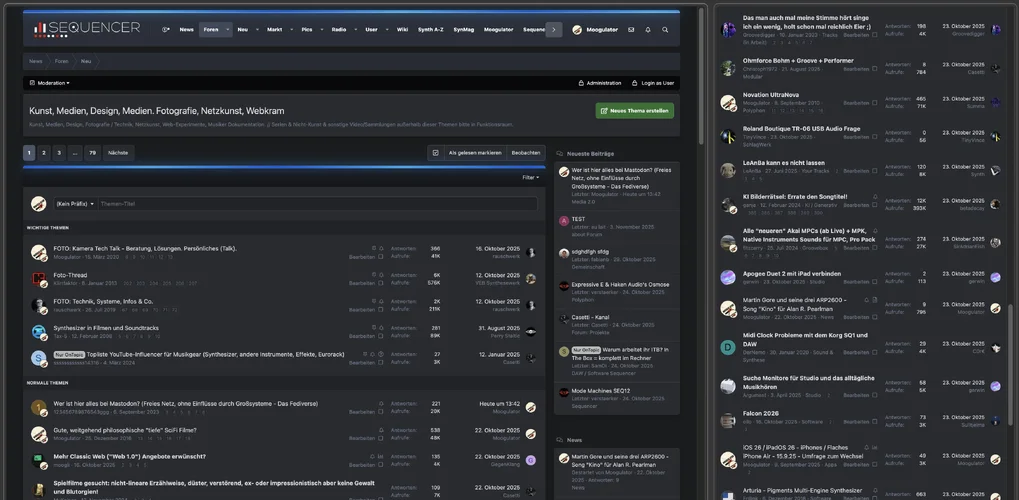Click Roland Boutique TR-06 author avatar, right window
Screen dimensions: 1019x500
click(728, 137)
